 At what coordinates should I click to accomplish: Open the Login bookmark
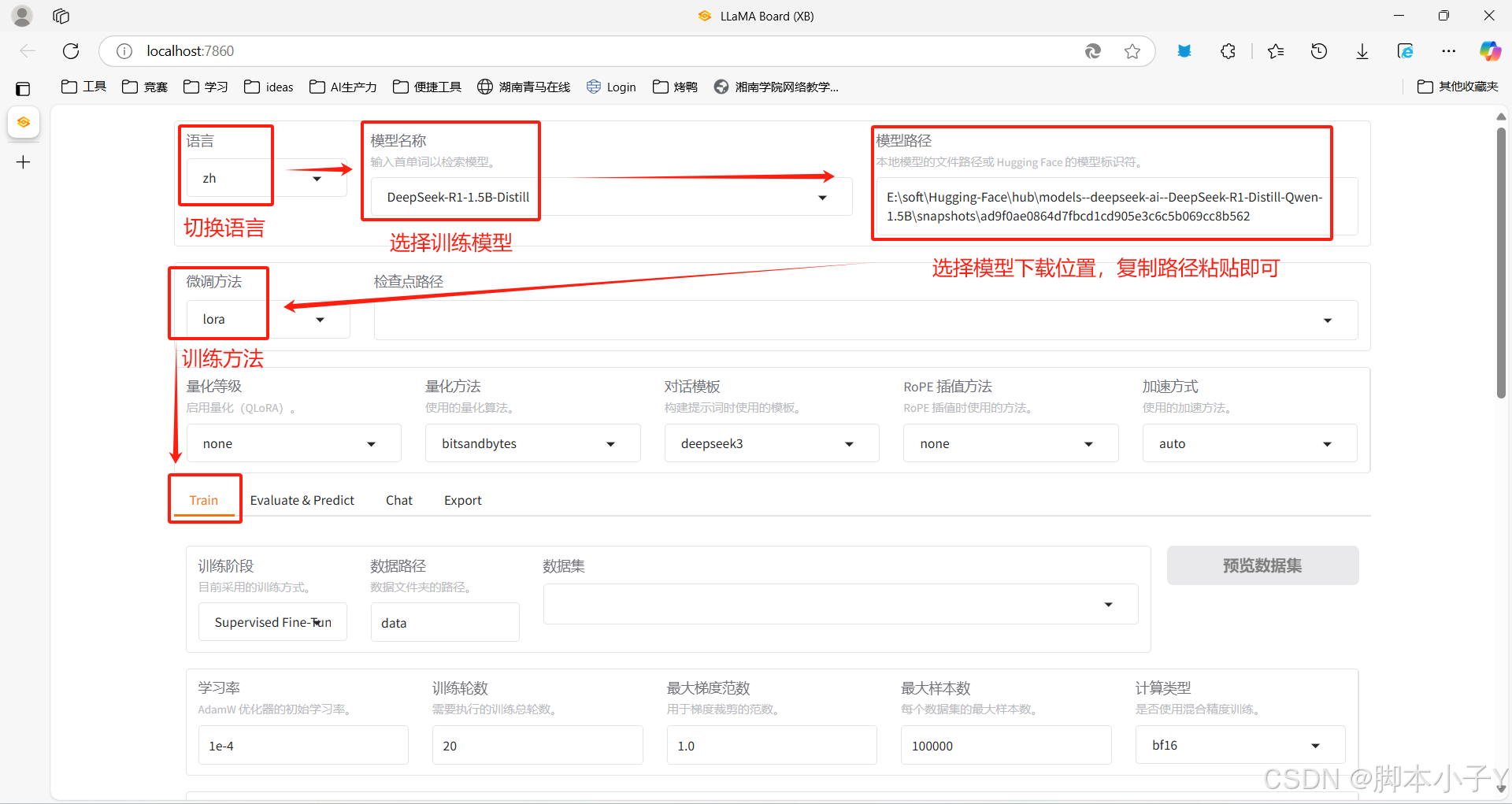(612, 87)
